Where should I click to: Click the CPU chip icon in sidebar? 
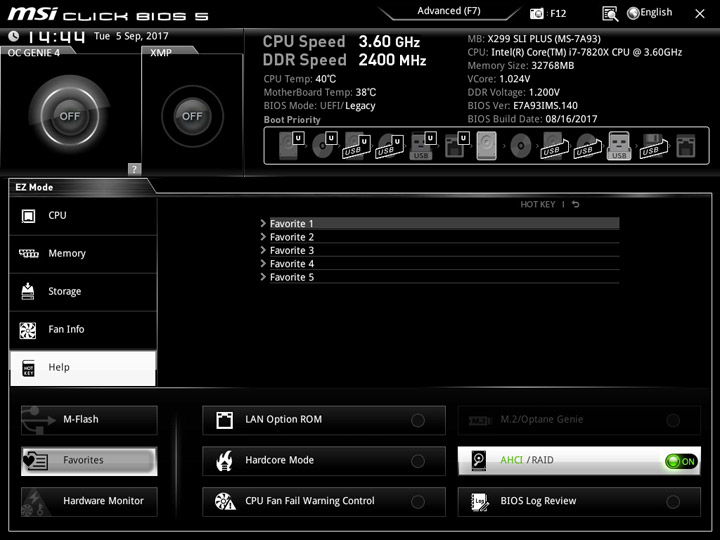28,216
